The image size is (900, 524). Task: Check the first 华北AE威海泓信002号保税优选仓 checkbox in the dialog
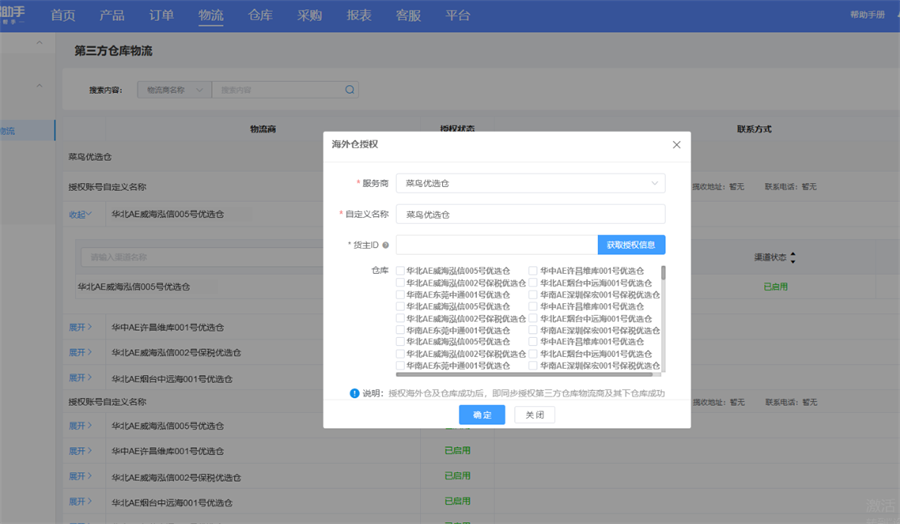[x=400, y=283]
